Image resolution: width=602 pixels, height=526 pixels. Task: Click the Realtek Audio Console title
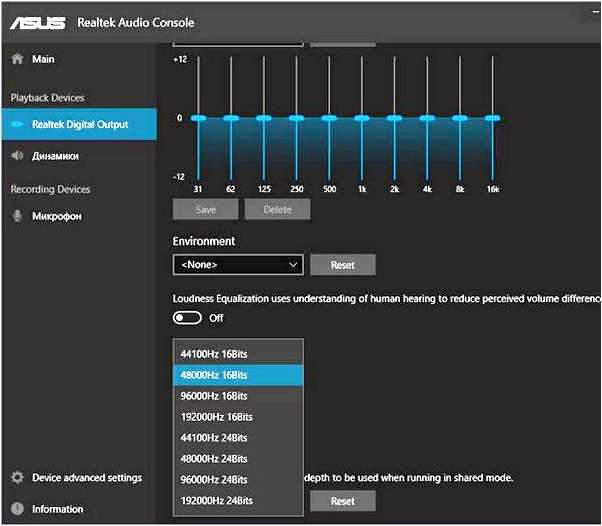(x=136, y=22)
